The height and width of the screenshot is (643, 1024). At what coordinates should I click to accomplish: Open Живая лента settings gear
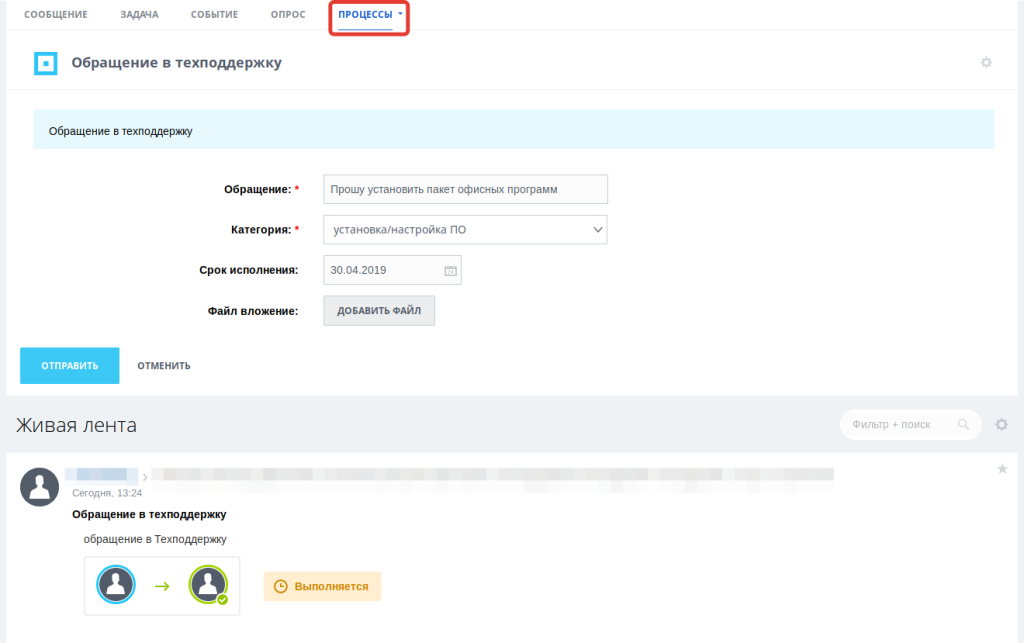(x=1001, y=424)
